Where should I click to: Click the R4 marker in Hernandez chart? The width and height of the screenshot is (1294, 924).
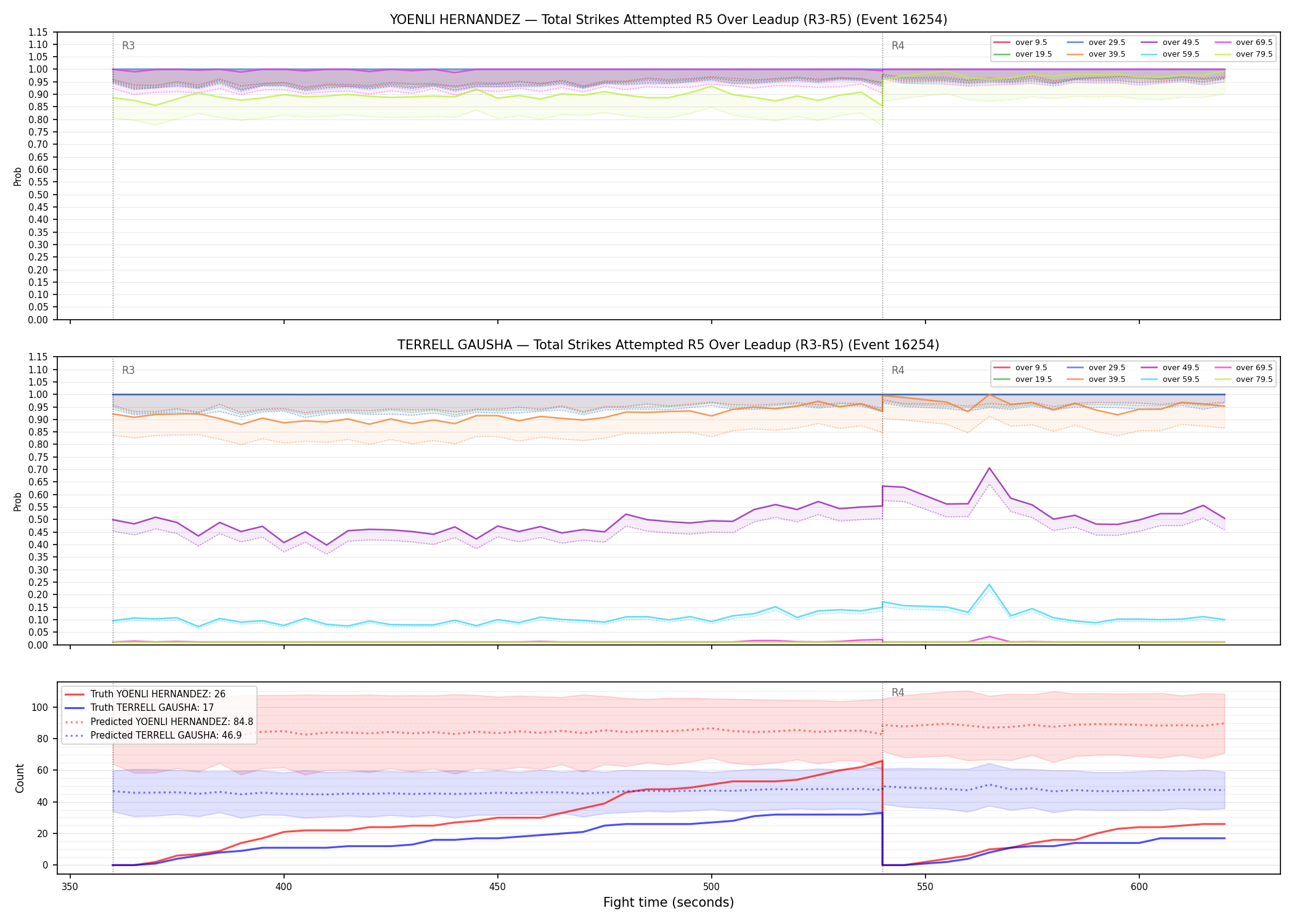tap(898, 46)
